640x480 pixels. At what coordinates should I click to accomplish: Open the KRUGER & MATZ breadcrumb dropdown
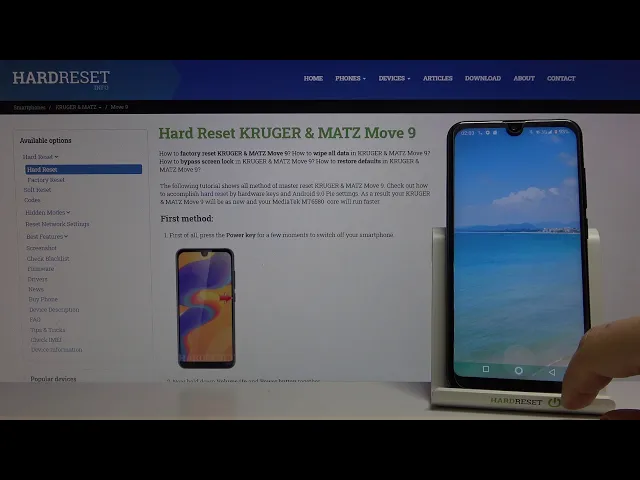click(x=78, y=107)
